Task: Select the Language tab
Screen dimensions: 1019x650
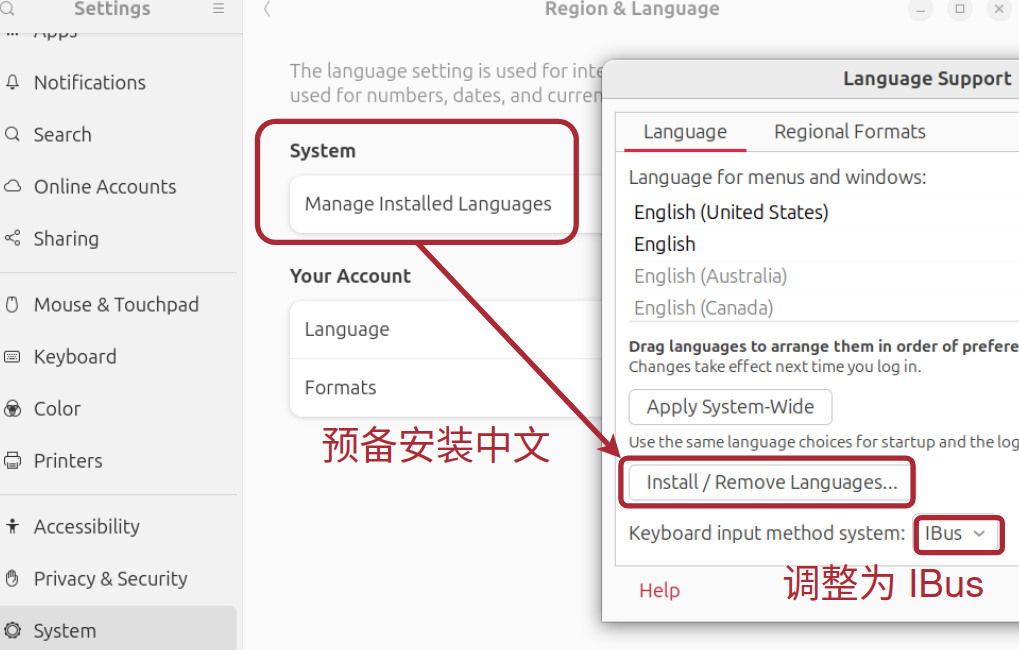Action: point(685,132)
